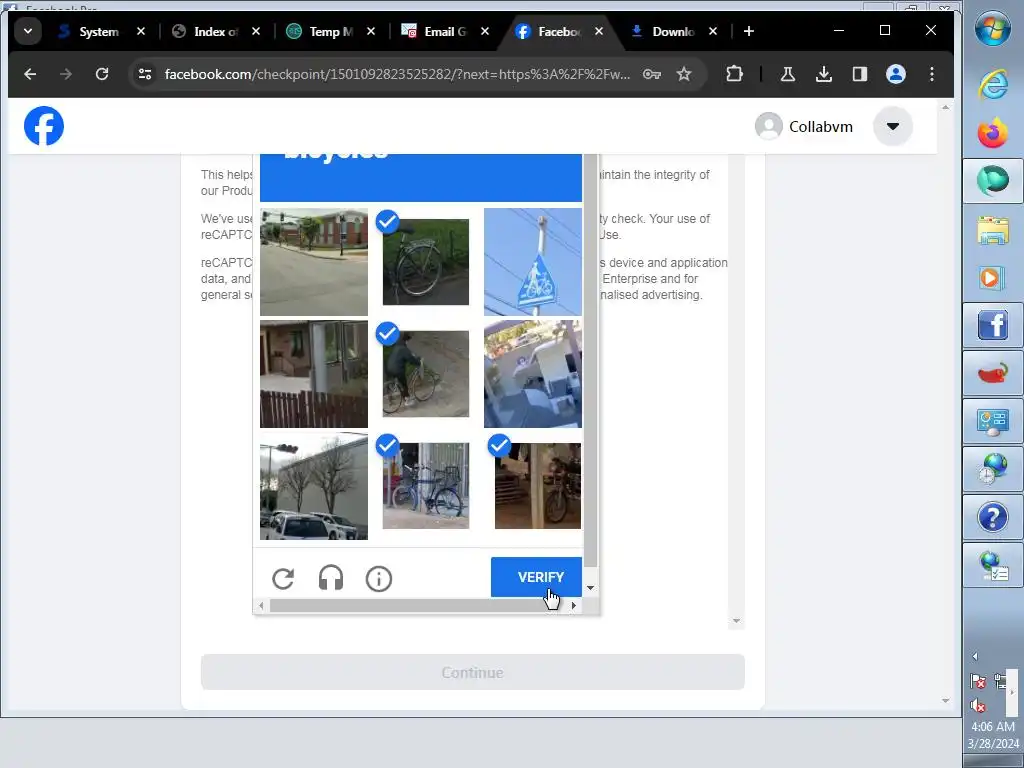The image size is (1024, 768).
Task: Click the captcha scroll-left arrow
Action: 261,606
